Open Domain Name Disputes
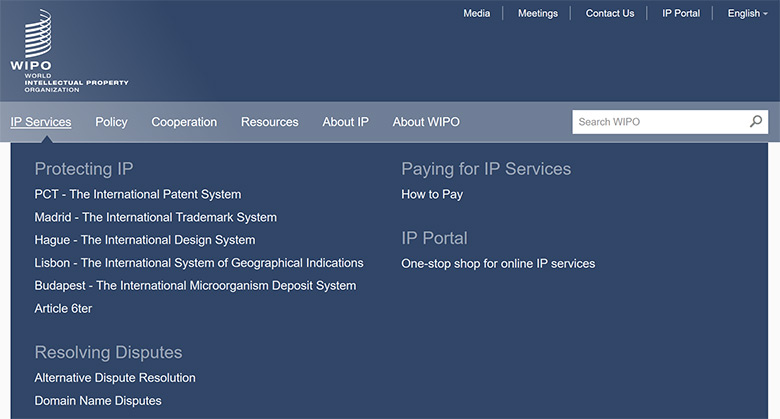The image size is (780, 419). [x=98, y=401]
